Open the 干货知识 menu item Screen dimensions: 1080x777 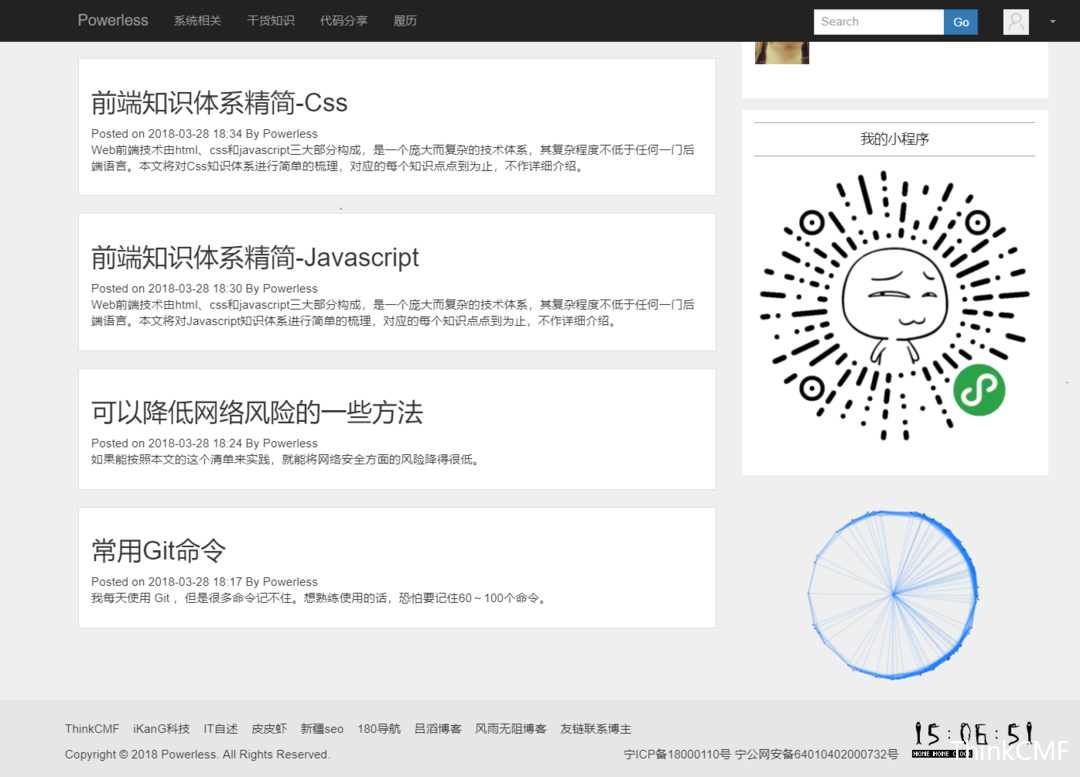[271, 21]
